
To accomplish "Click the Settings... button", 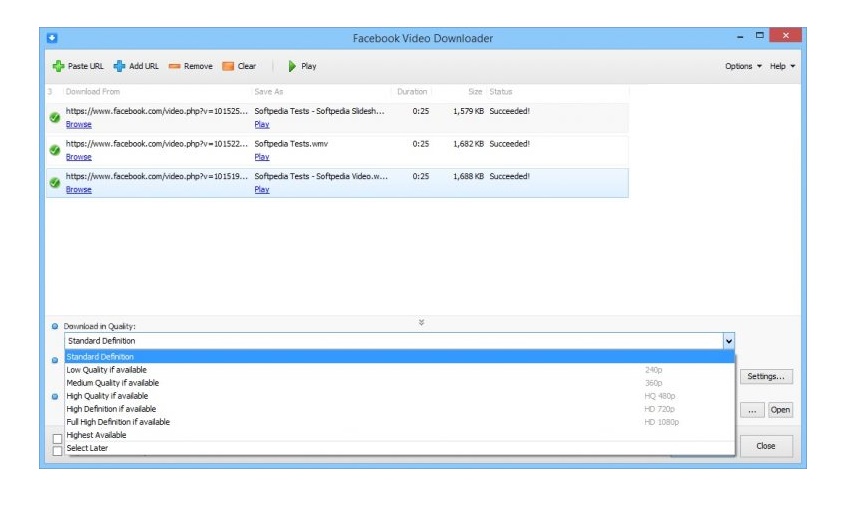I will pos(766,376).
